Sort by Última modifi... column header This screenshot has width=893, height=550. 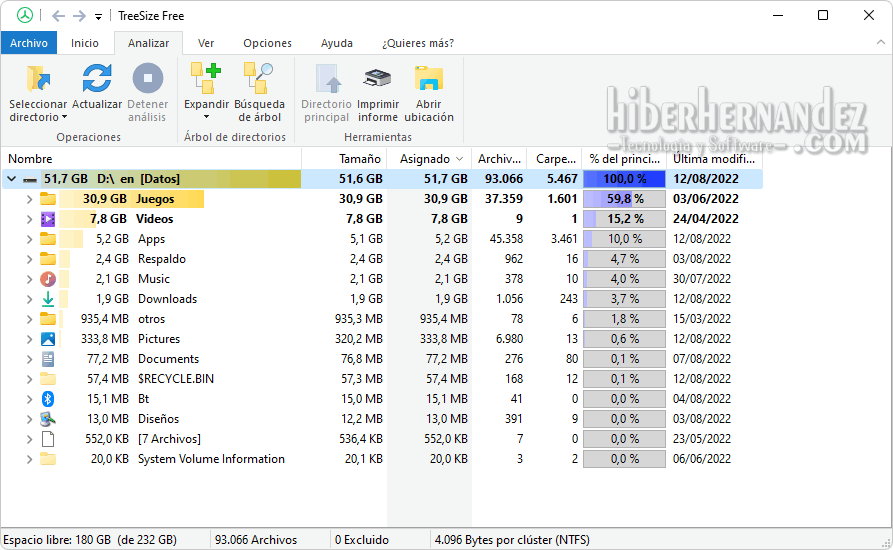pyautogui.click(x=714, y=159)
